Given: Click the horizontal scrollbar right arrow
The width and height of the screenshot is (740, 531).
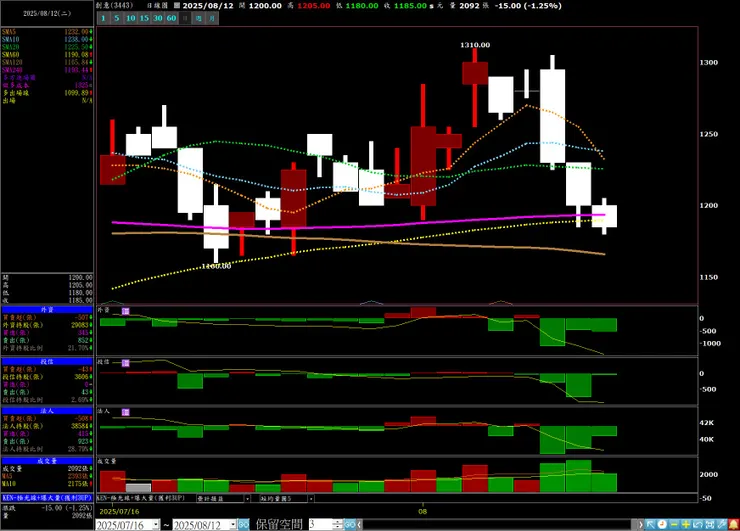Looking at the screenshot, I should point(640,524).
